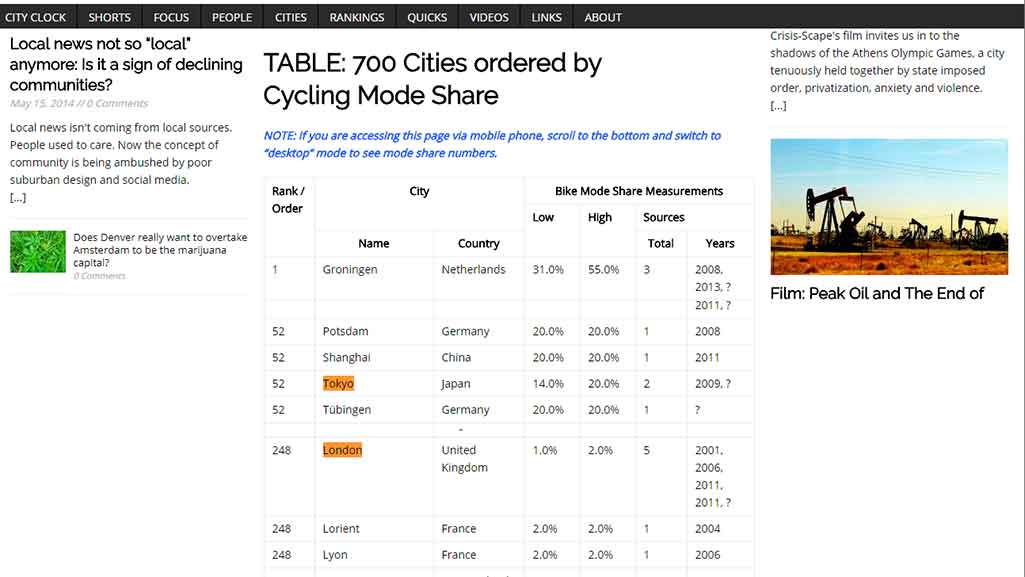Screen dimensions: 1025x577
Task: Select the SHORTS menu item
Action: [109, 17]
